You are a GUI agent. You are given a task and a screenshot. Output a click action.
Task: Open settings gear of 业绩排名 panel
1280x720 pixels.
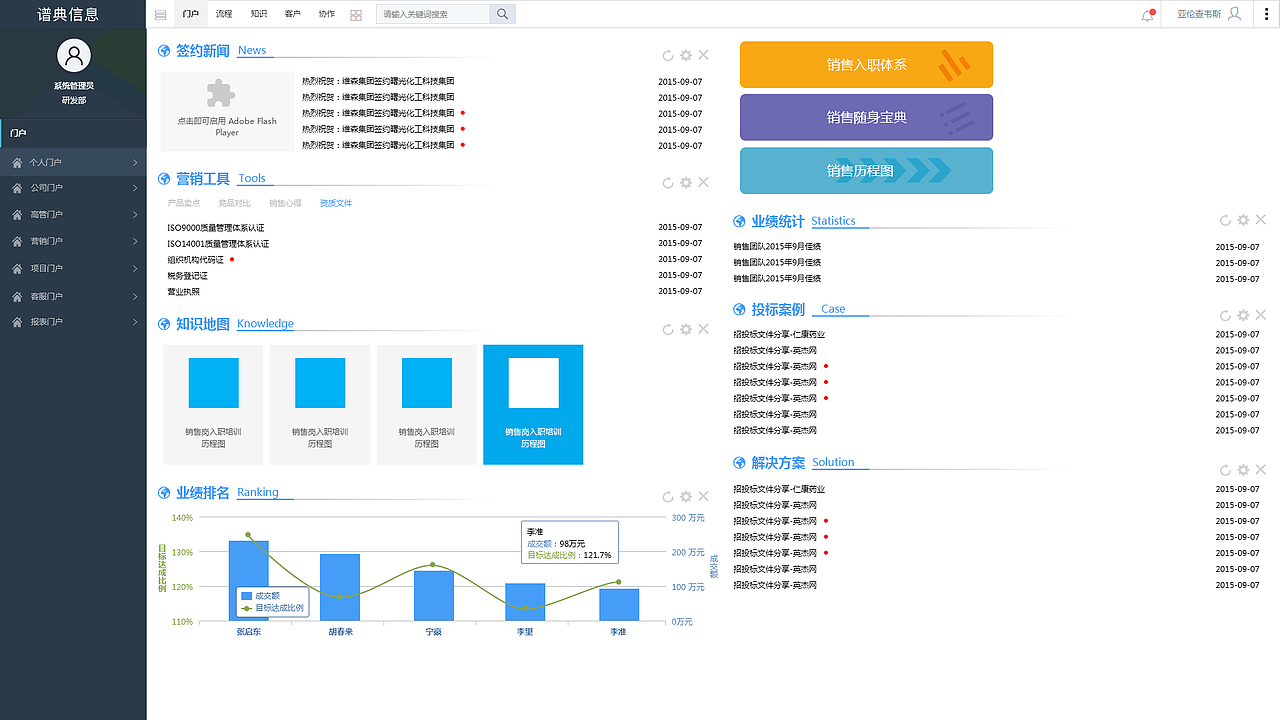click(686, 497)
